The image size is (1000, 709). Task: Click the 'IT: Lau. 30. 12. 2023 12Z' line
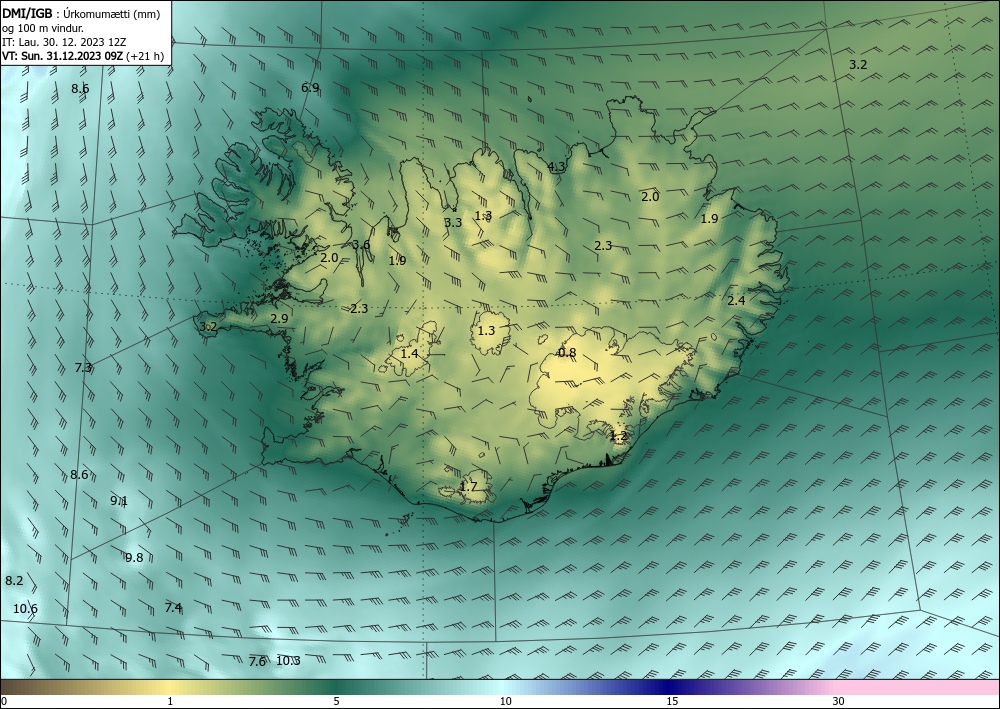point(64,42)
